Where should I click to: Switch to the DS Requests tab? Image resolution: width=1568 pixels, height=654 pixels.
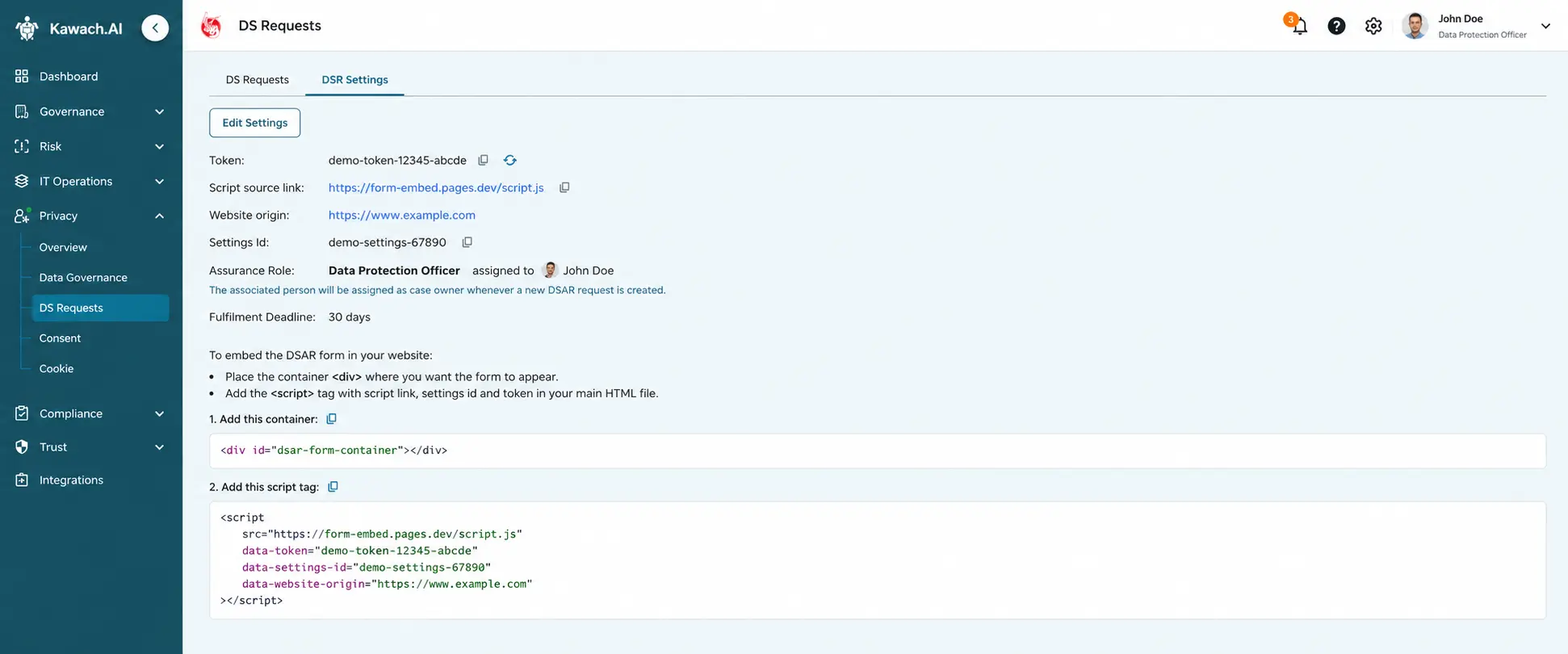pyautogui.click(x=257, y=79)
